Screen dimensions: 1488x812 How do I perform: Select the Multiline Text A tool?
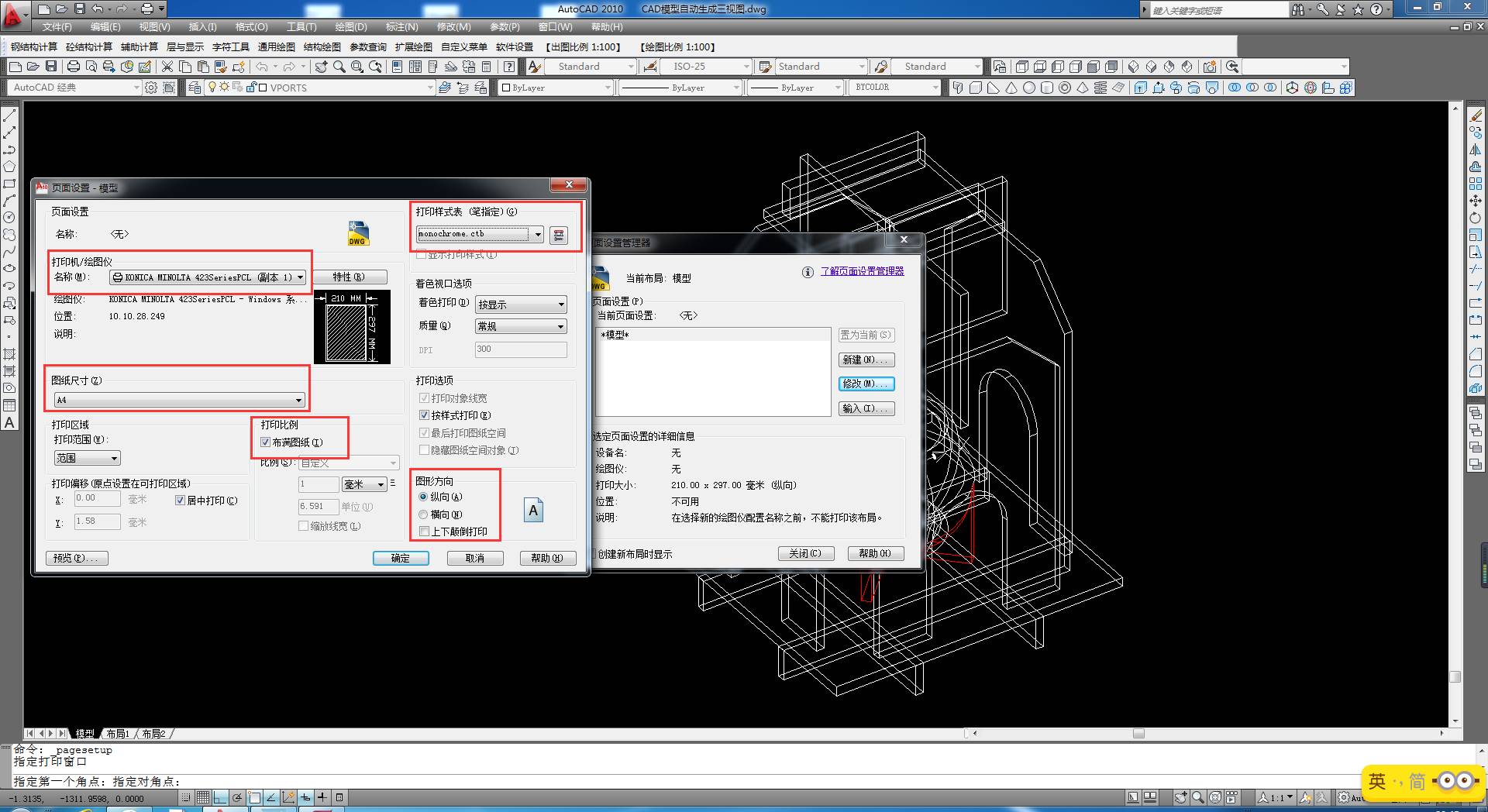coord(9,422)
